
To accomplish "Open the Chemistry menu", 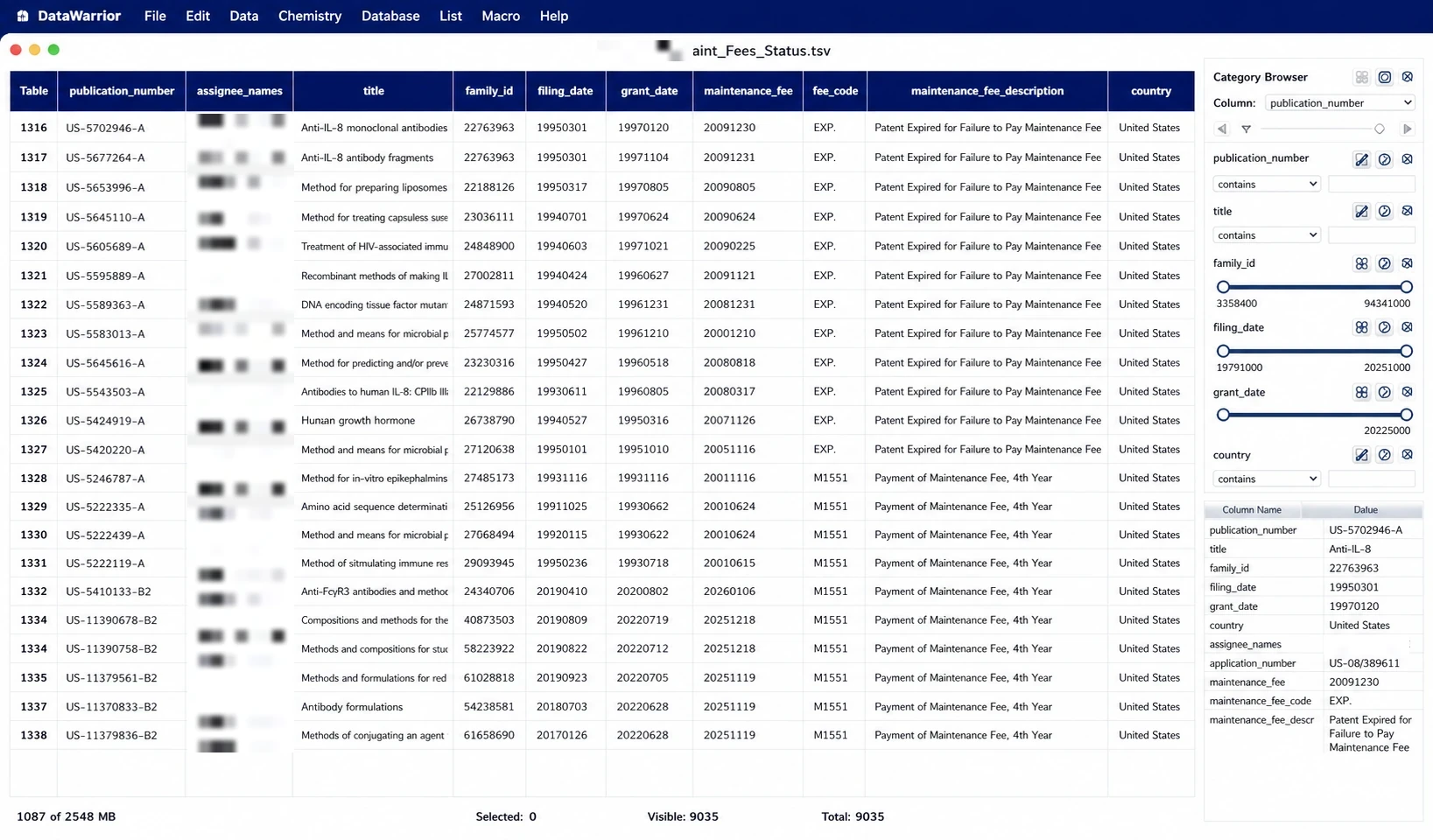I will click(x=310, y=16).
